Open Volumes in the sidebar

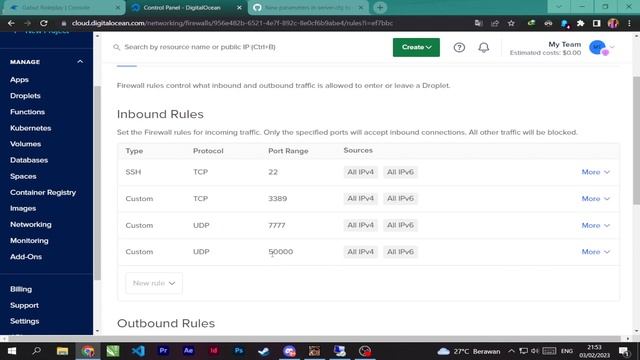click(x=25, y=144)
